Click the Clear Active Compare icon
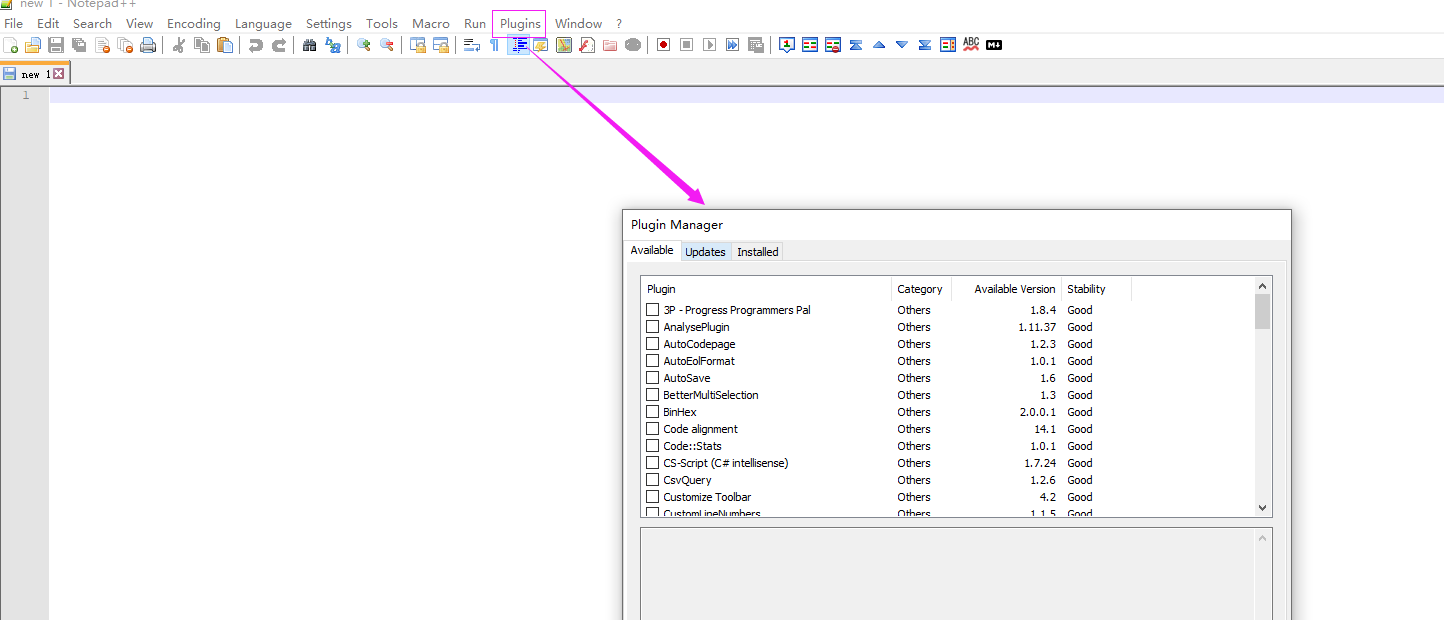This screenshot has height=620, width=1444. (x=833, y=45)
